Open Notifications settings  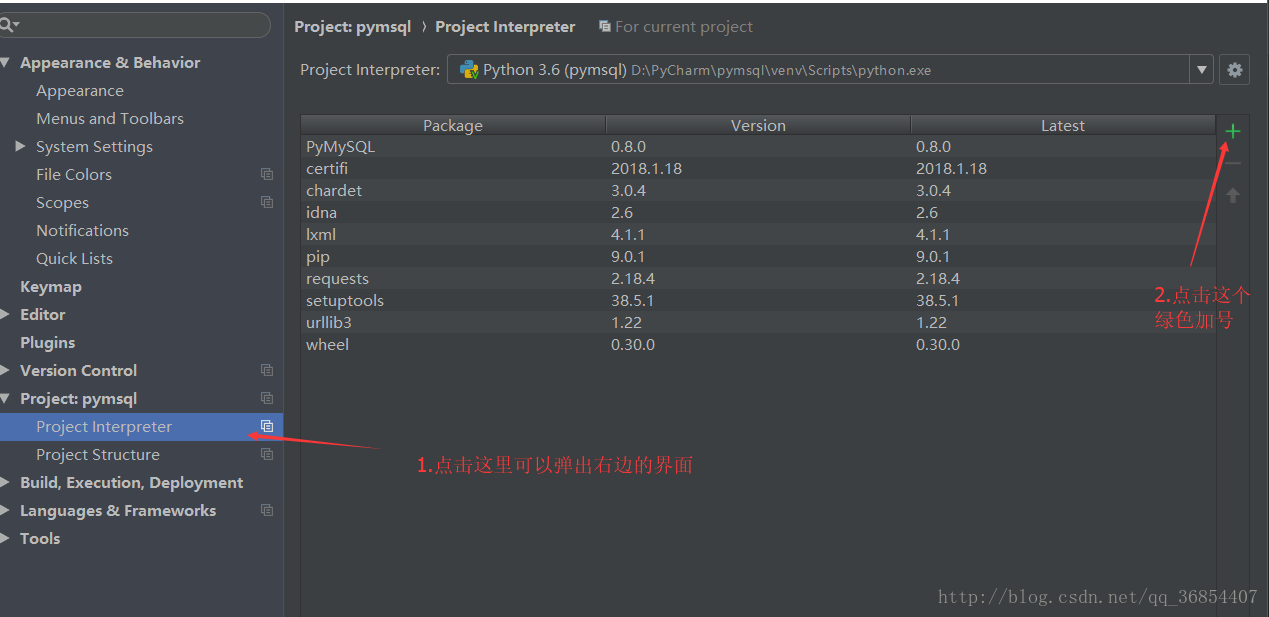[x=82, y=230]
